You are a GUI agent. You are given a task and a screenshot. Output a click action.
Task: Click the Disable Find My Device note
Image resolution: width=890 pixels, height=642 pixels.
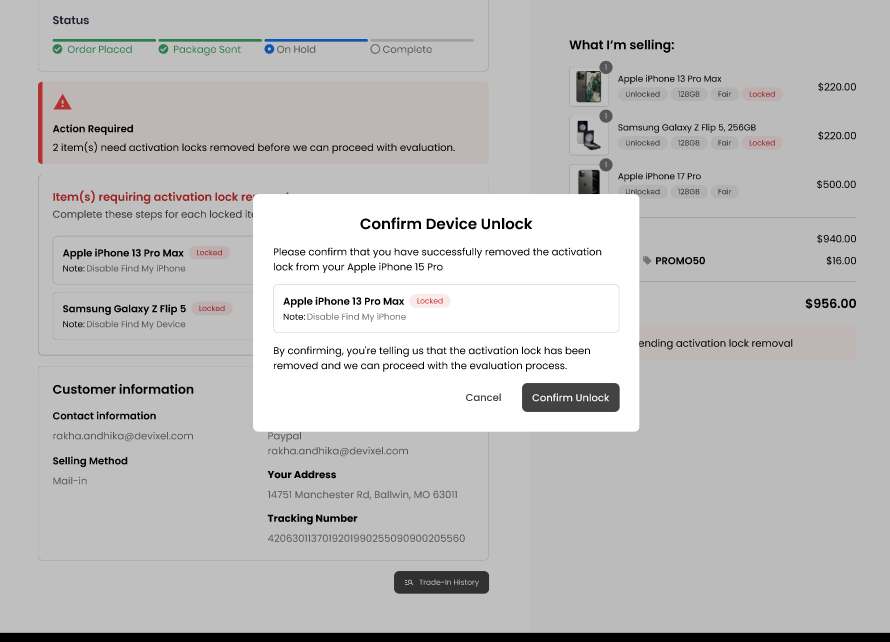(136, 324)
